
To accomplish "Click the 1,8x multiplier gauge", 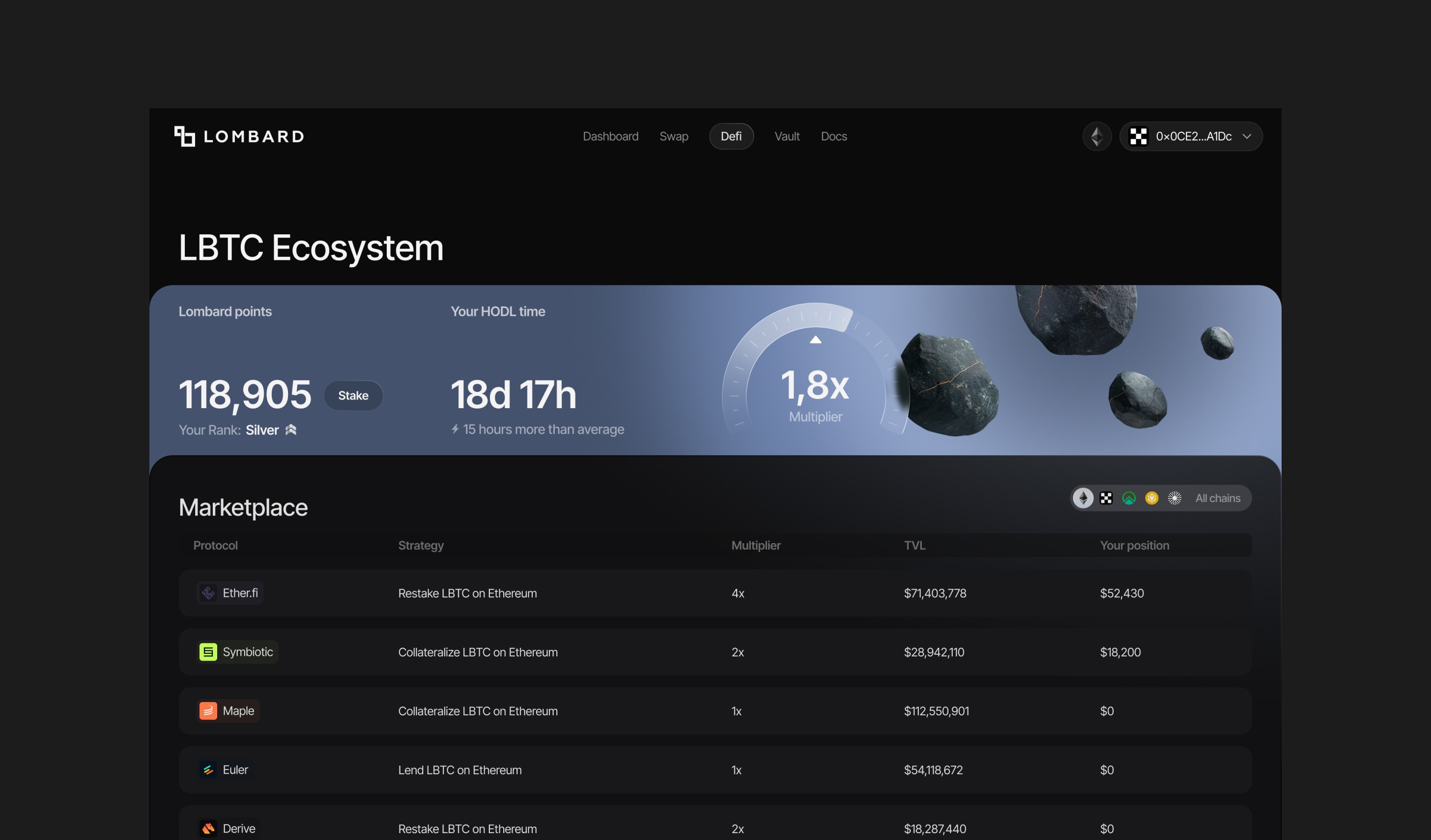I will coord(815,386).
